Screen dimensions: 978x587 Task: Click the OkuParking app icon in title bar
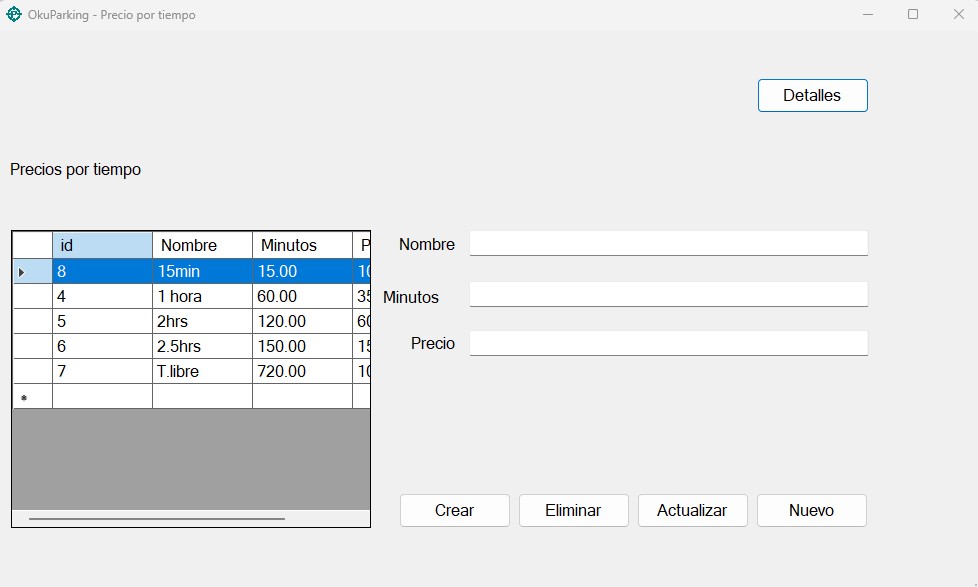click(14, 15)
